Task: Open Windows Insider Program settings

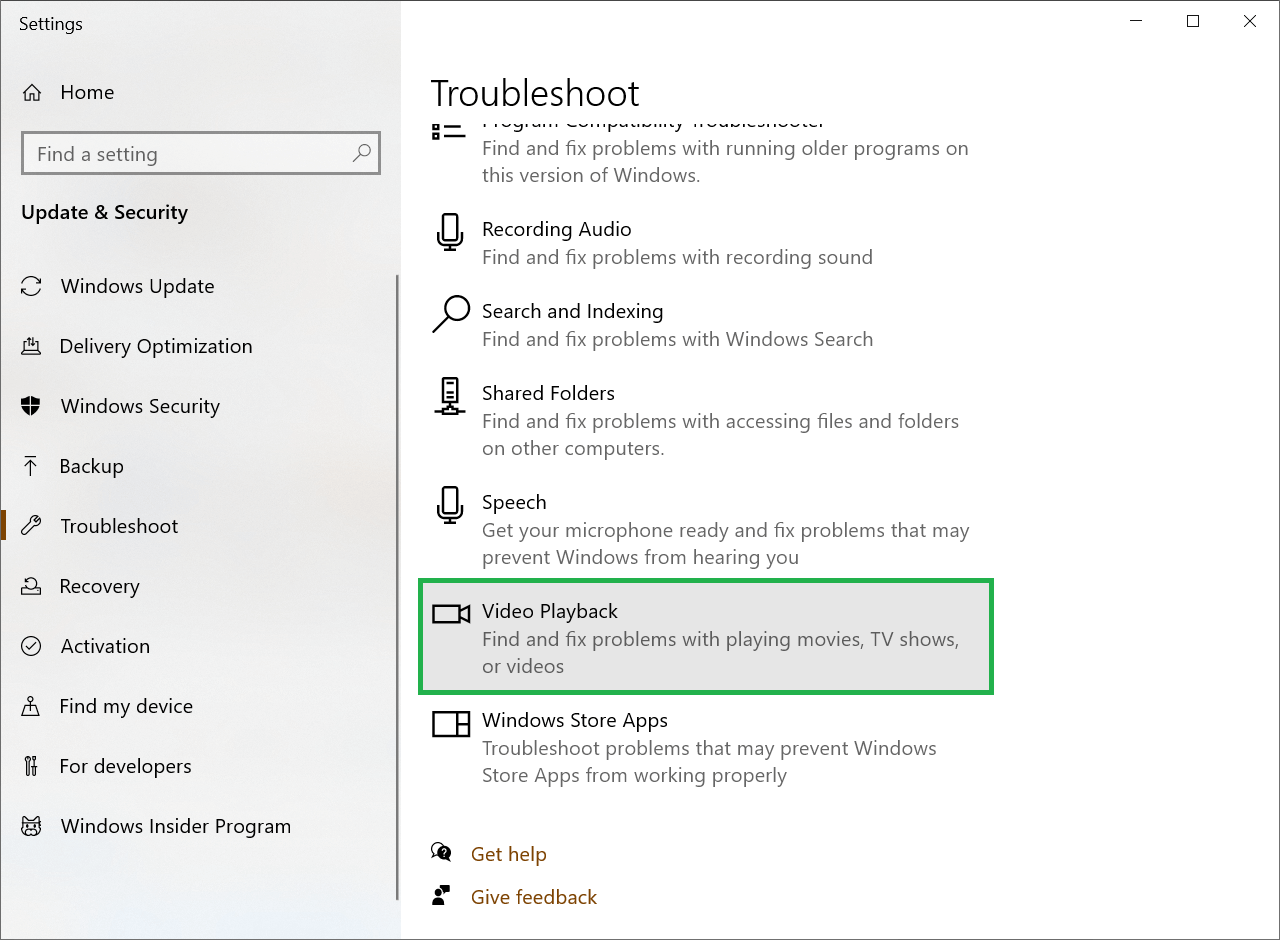Action: [175, 826]
